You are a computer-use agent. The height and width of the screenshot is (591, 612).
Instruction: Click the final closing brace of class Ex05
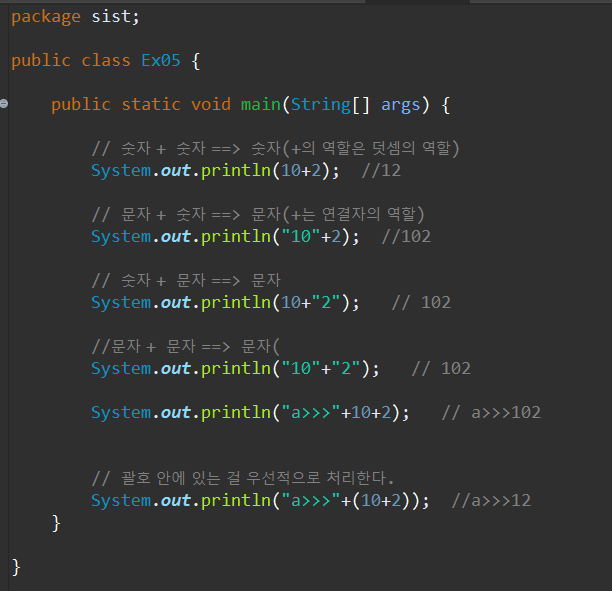[16, 567]
